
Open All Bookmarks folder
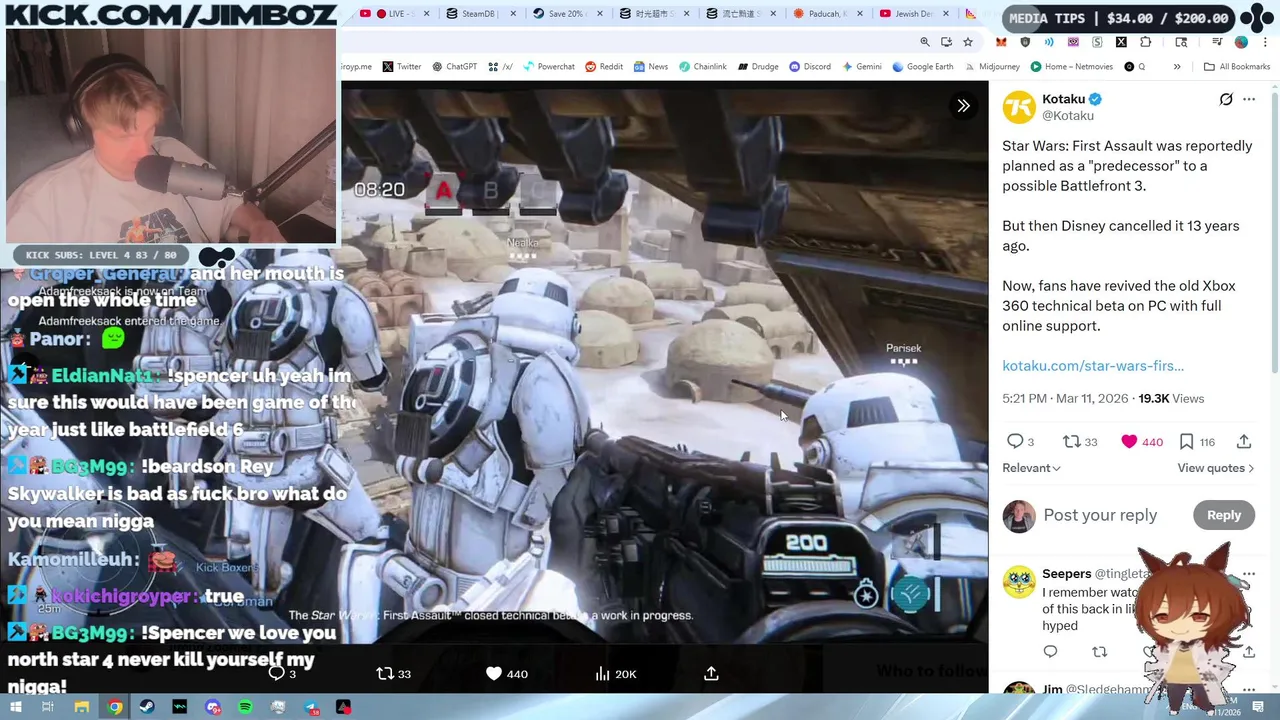coord(1237,66)
